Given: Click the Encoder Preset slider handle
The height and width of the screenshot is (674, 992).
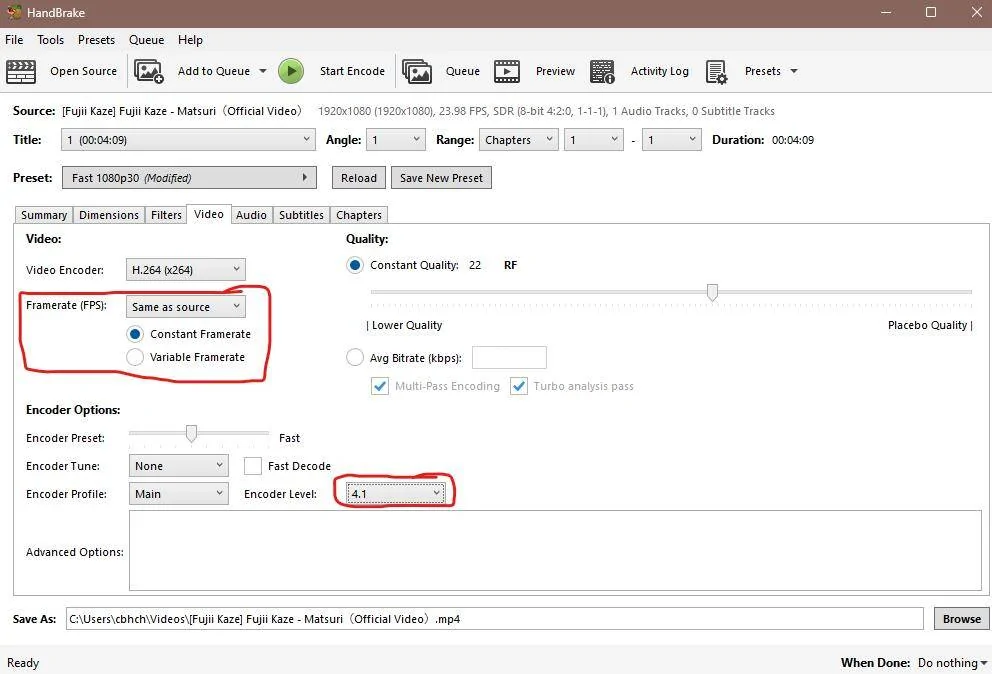Looking at the screenshot, I should click(x=191, y=434).
